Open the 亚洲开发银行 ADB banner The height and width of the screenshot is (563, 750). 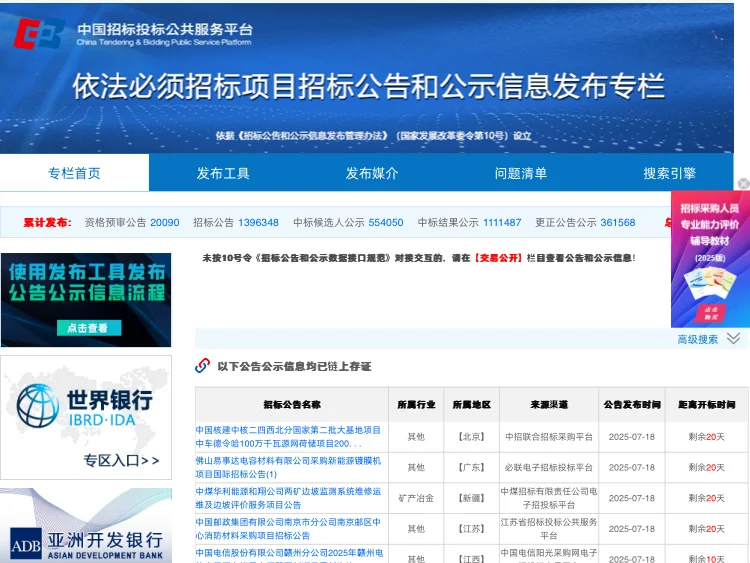point(86,525)
